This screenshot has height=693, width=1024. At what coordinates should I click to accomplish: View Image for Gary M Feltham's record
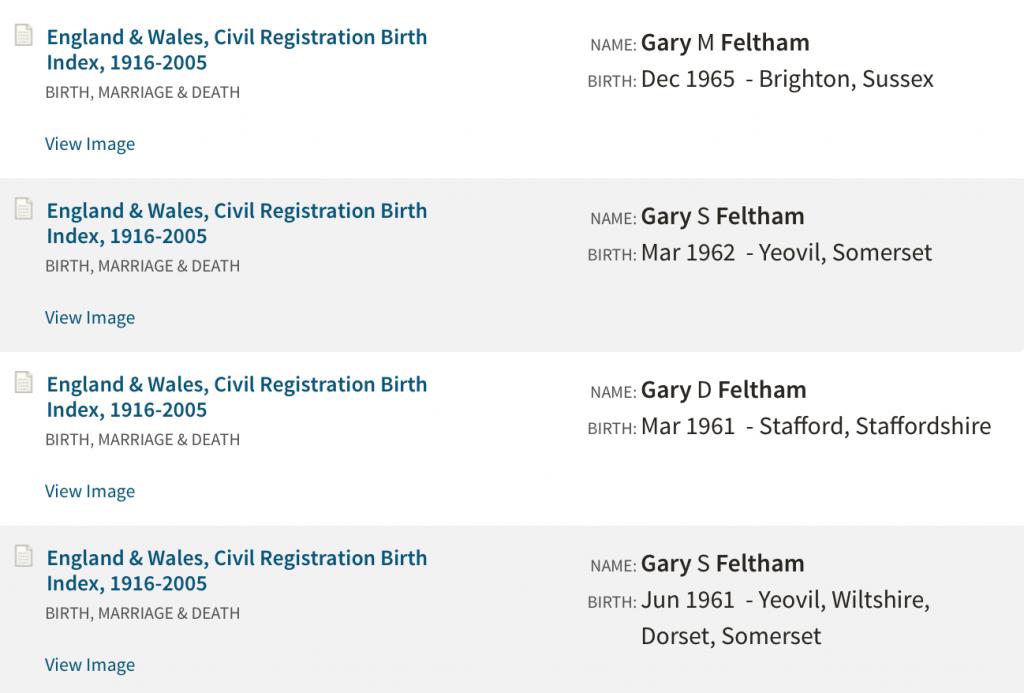coord(90,144)
